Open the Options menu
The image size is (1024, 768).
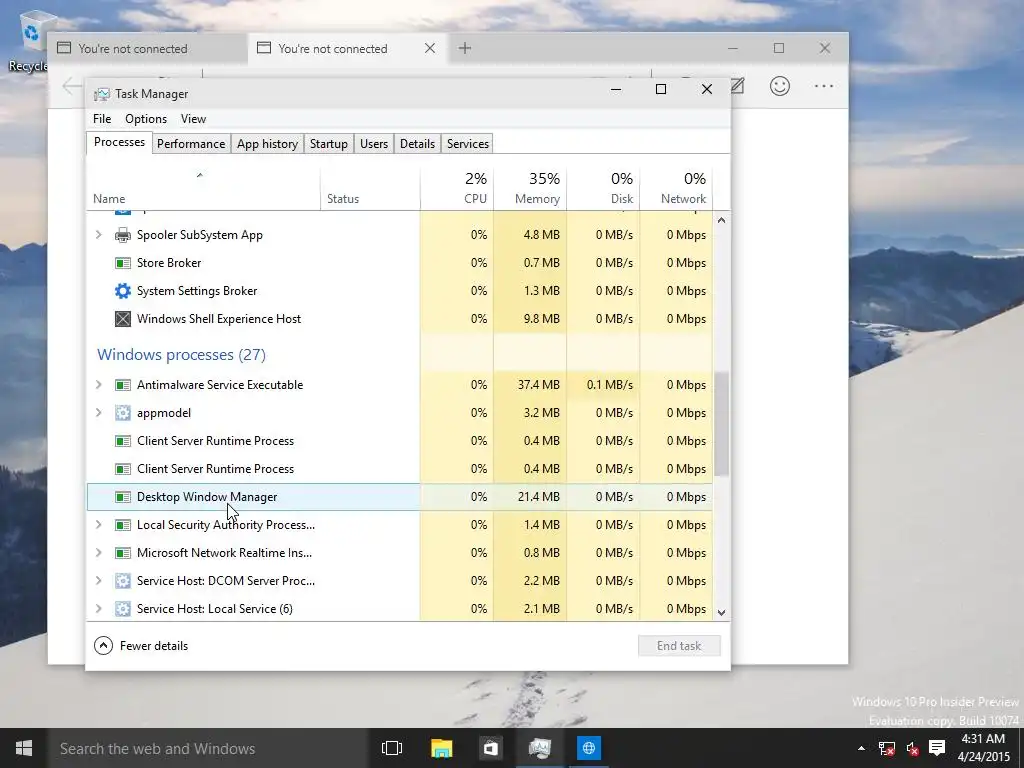tap(146, 119)
